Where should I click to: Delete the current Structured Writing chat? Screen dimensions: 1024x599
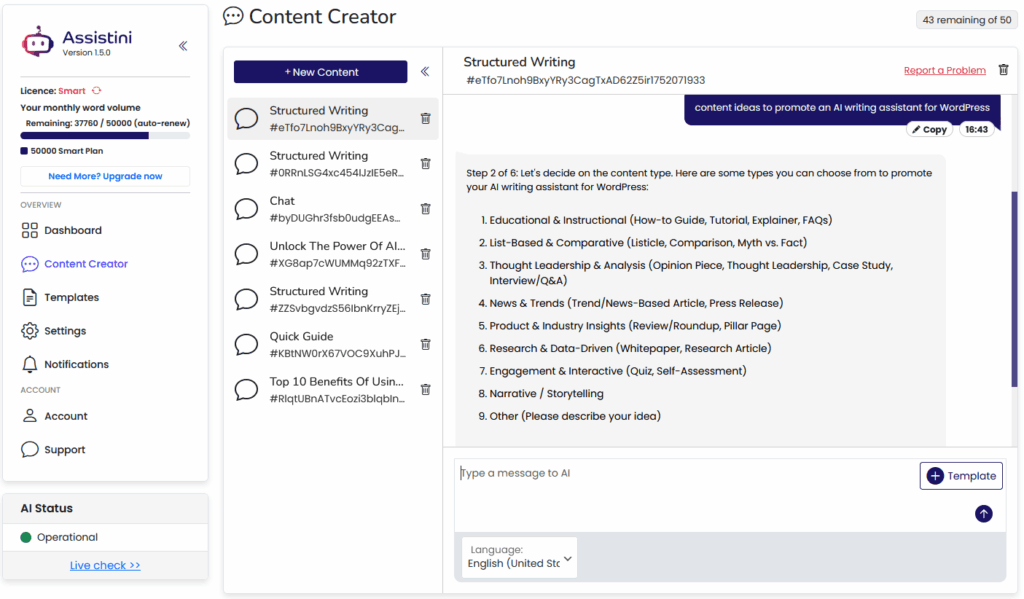(x=1004, y=70)
